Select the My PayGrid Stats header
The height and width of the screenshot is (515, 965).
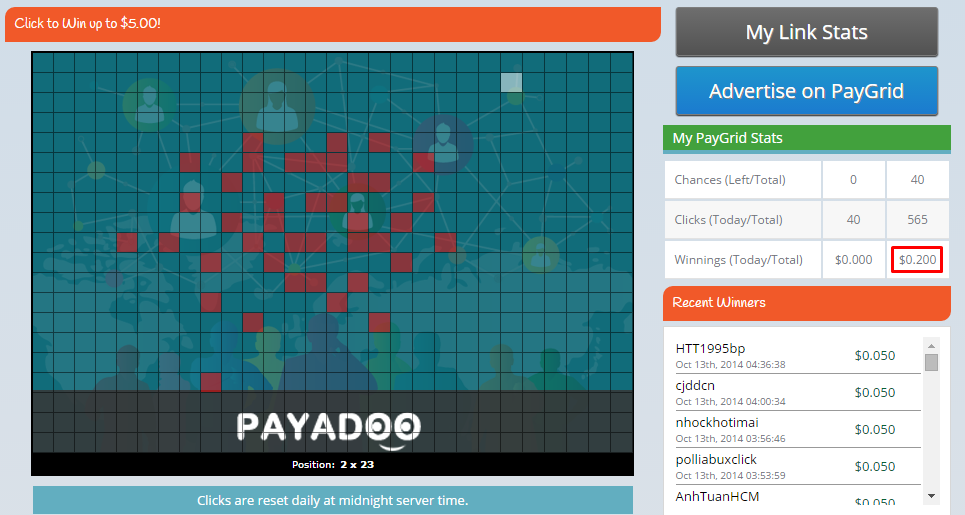pyautogui.click(x=806, y=138)
